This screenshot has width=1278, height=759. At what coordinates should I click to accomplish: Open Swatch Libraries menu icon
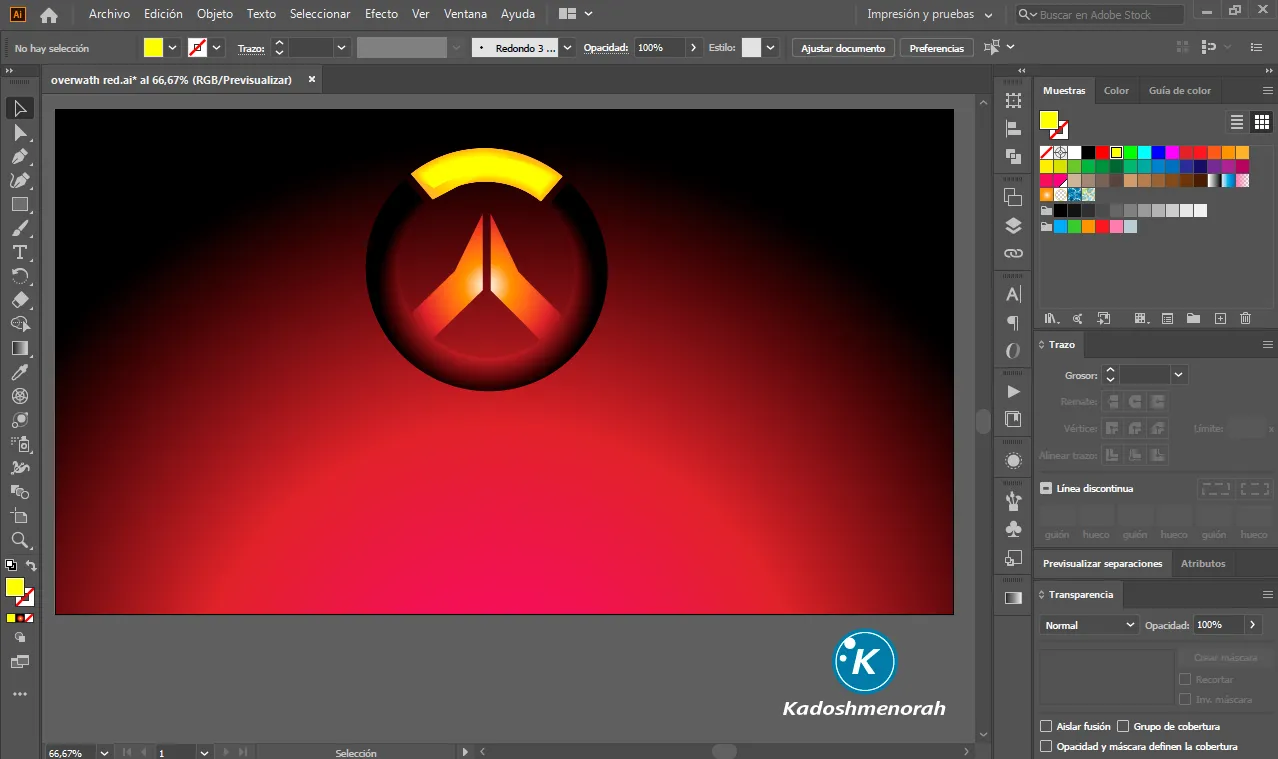point(1050,318)
